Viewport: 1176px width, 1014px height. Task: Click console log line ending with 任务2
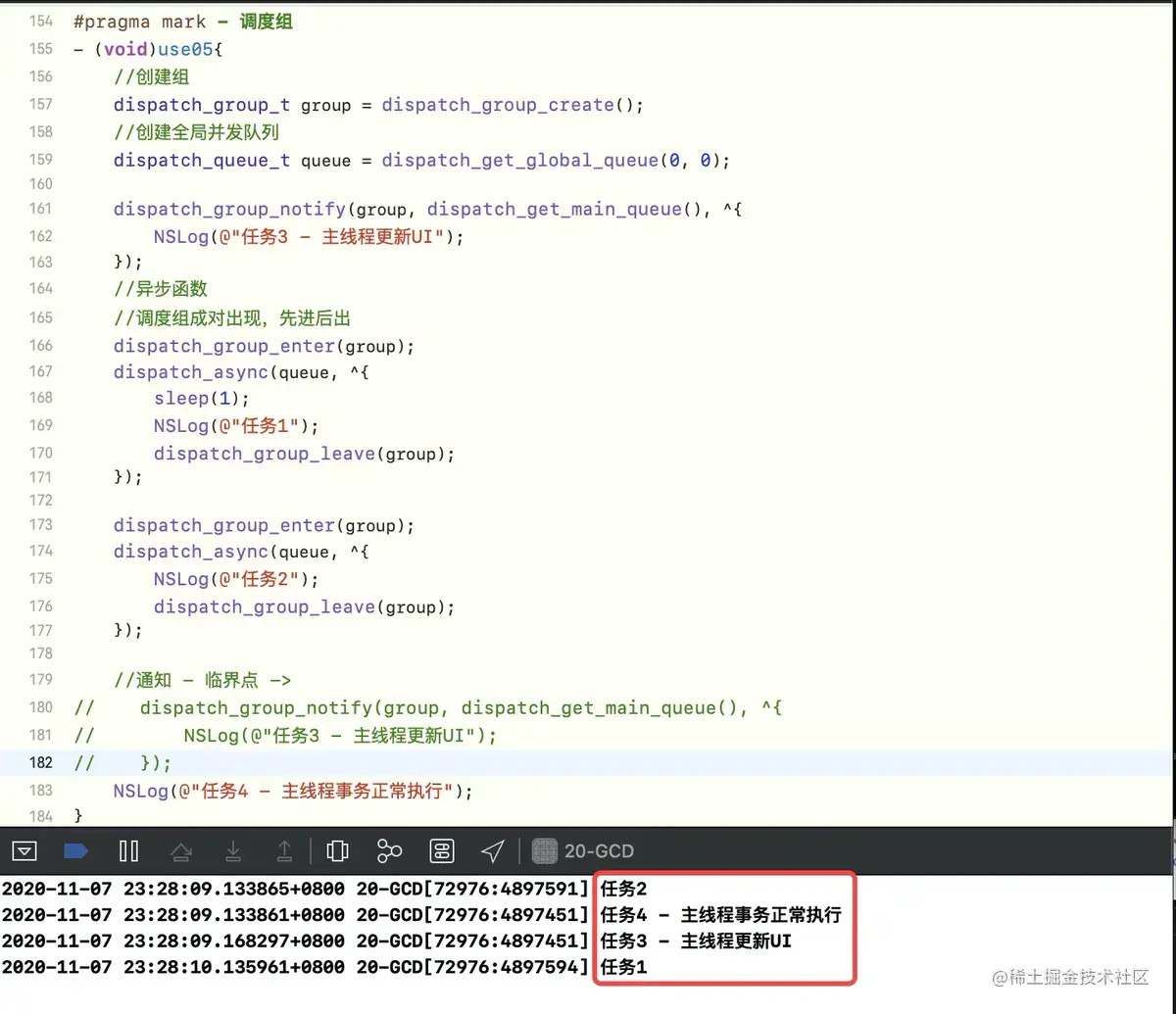pos(324,889)
